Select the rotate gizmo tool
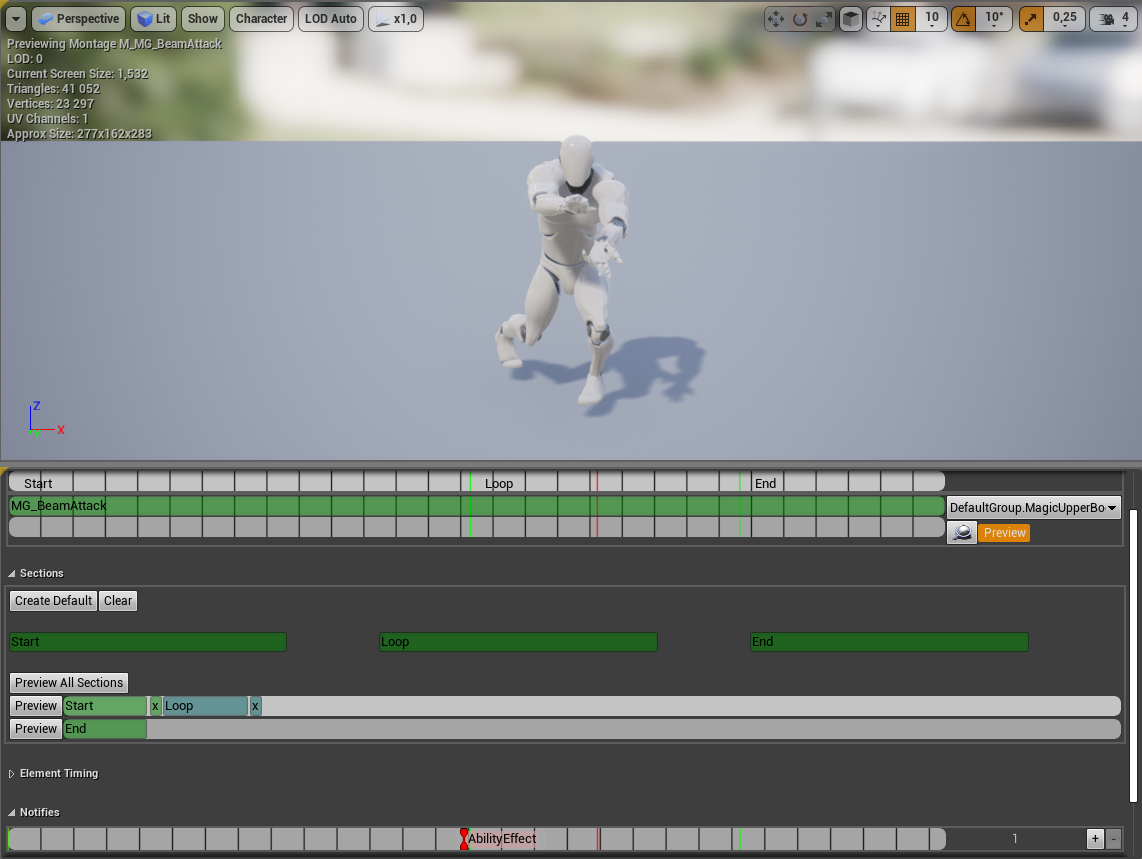This screenshot has height=859, width=1142. click(x=799, y=19)
